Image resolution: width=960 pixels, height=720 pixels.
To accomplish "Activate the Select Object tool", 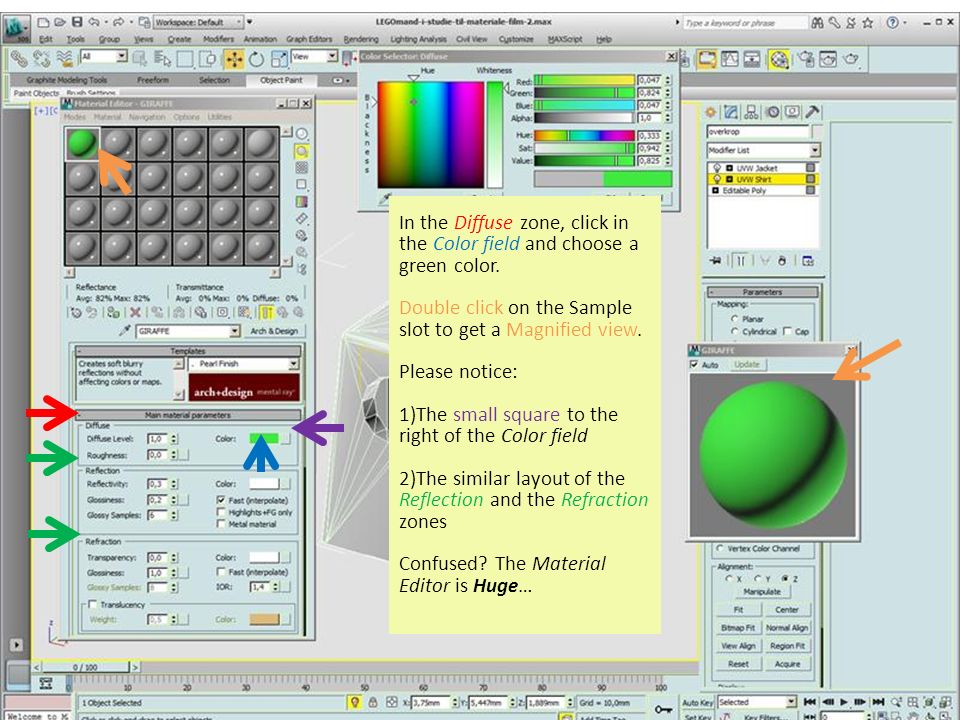I will [x=140, y=59].
